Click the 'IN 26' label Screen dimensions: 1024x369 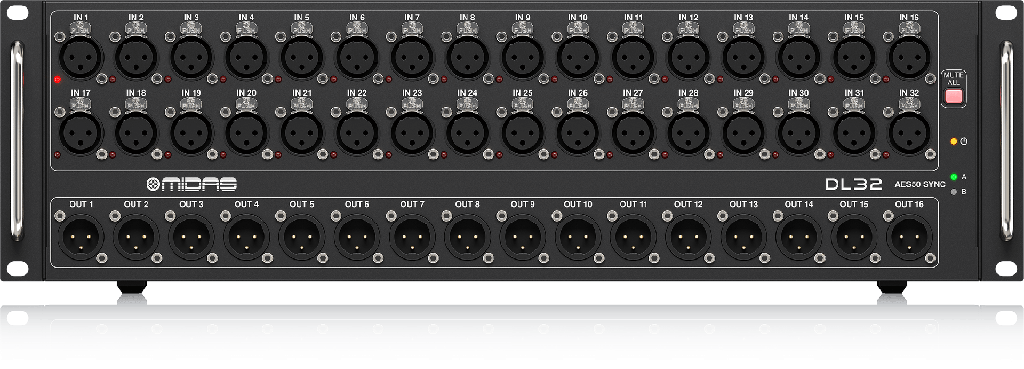pos(578,93)
